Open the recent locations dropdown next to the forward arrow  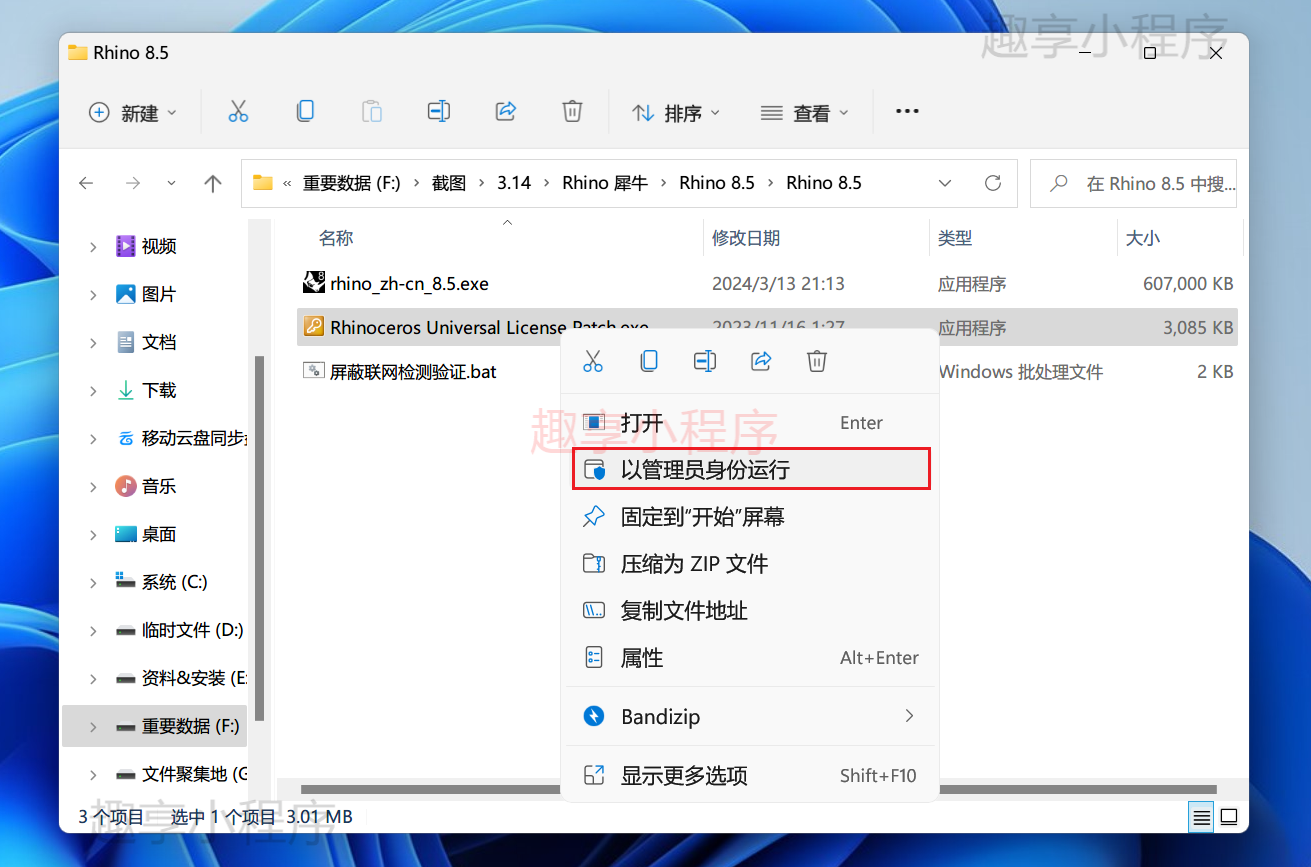click(171, 183)
